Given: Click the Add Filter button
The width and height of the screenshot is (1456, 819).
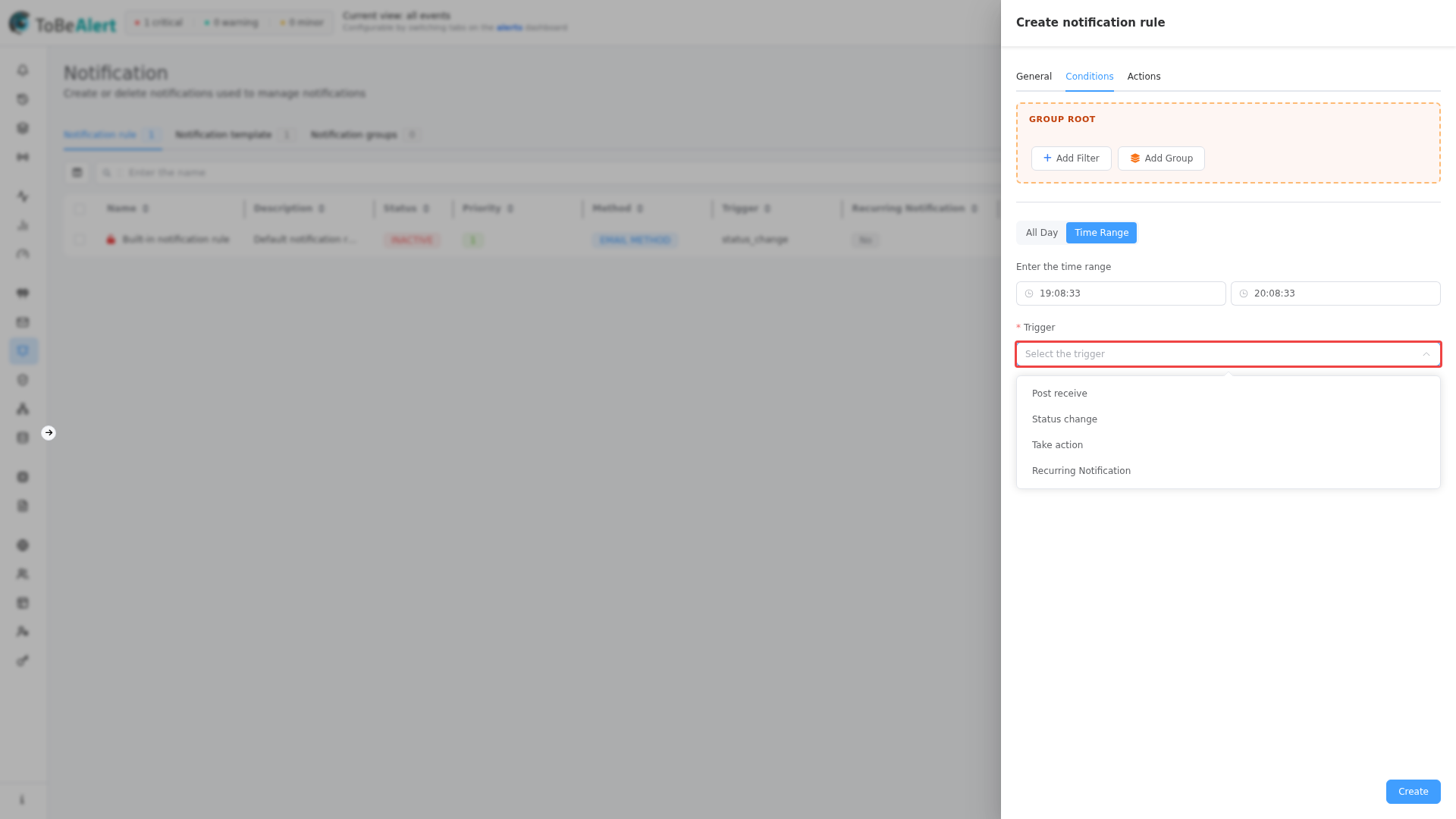Looking at the screenshot, I should pyautogui.click(x=1071, y=158).
